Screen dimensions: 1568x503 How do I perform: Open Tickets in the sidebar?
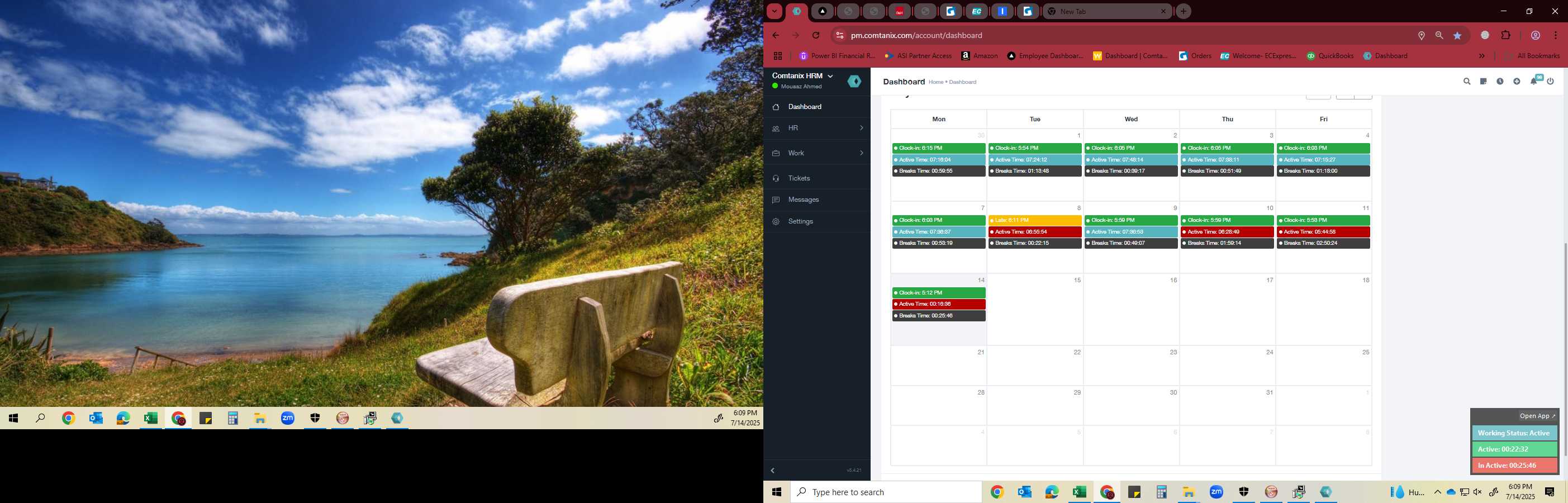pyautogui.click(x=817, y=178)
